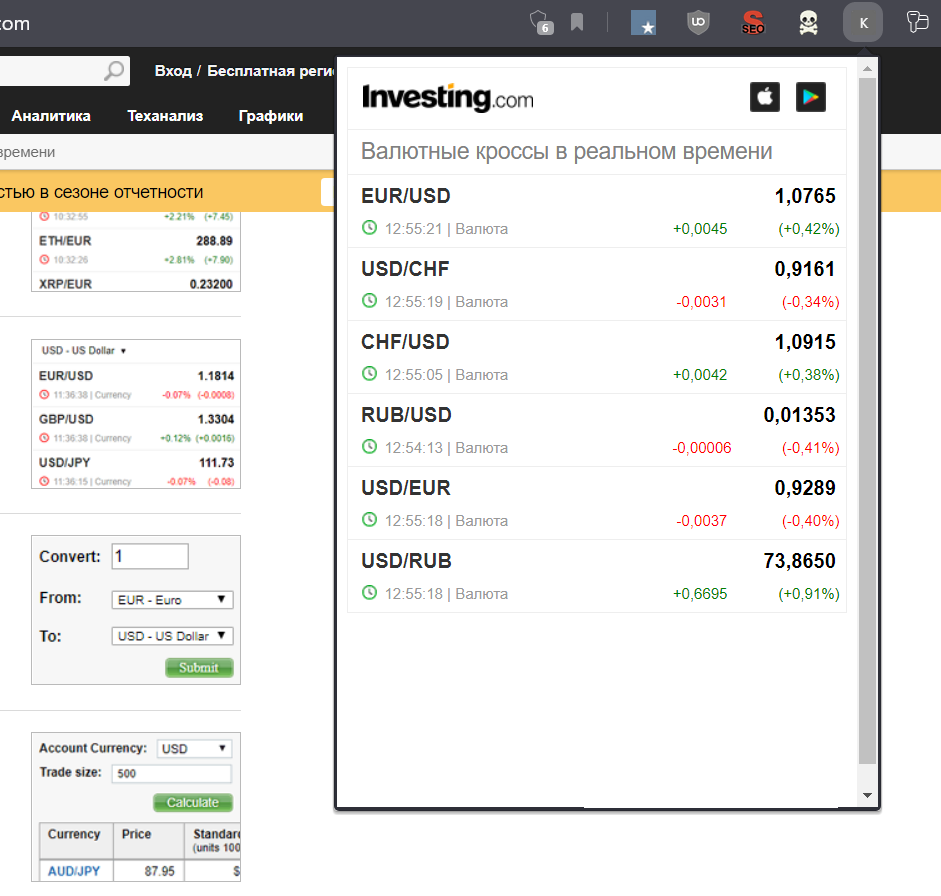Open the Investing.com extension K icon

862,23
